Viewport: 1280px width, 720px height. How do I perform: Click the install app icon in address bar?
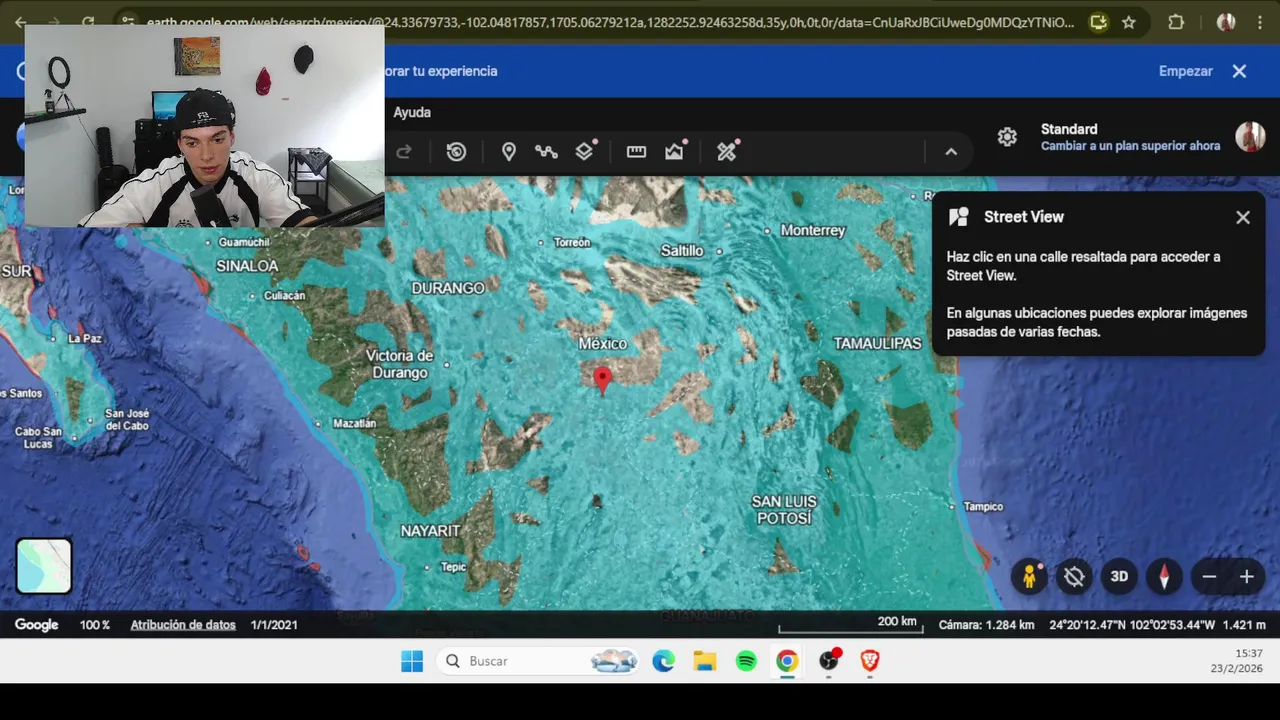(1098, 22)
